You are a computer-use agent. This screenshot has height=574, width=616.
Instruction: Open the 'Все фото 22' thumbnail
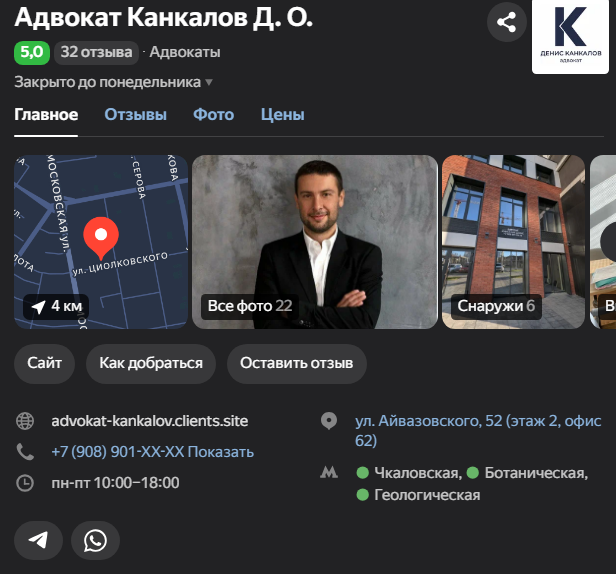pyautogui.click(x=314, y=242)
